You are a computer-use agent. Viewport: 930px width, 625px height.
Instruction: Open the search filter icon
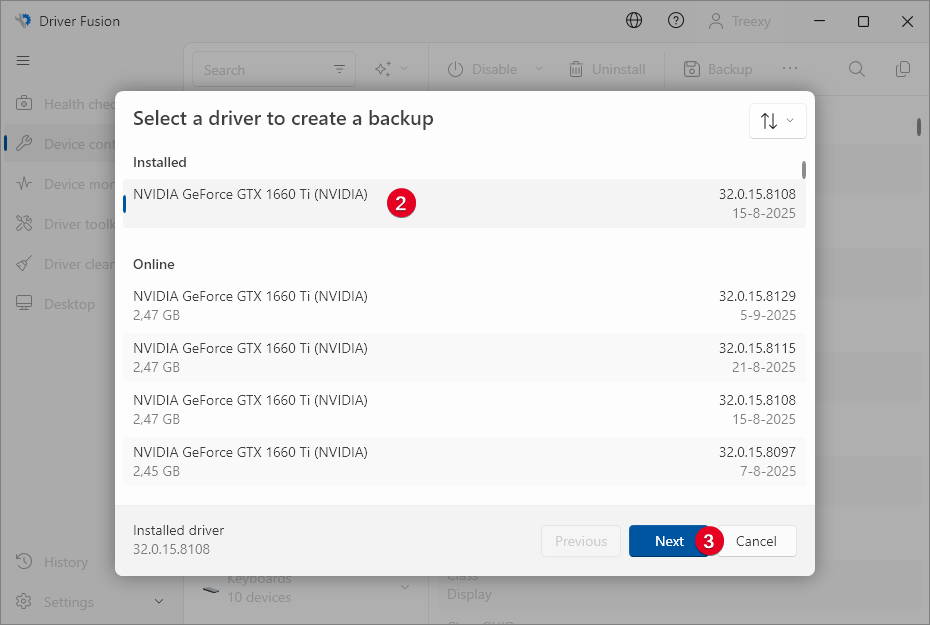click(x=339, y=69)
